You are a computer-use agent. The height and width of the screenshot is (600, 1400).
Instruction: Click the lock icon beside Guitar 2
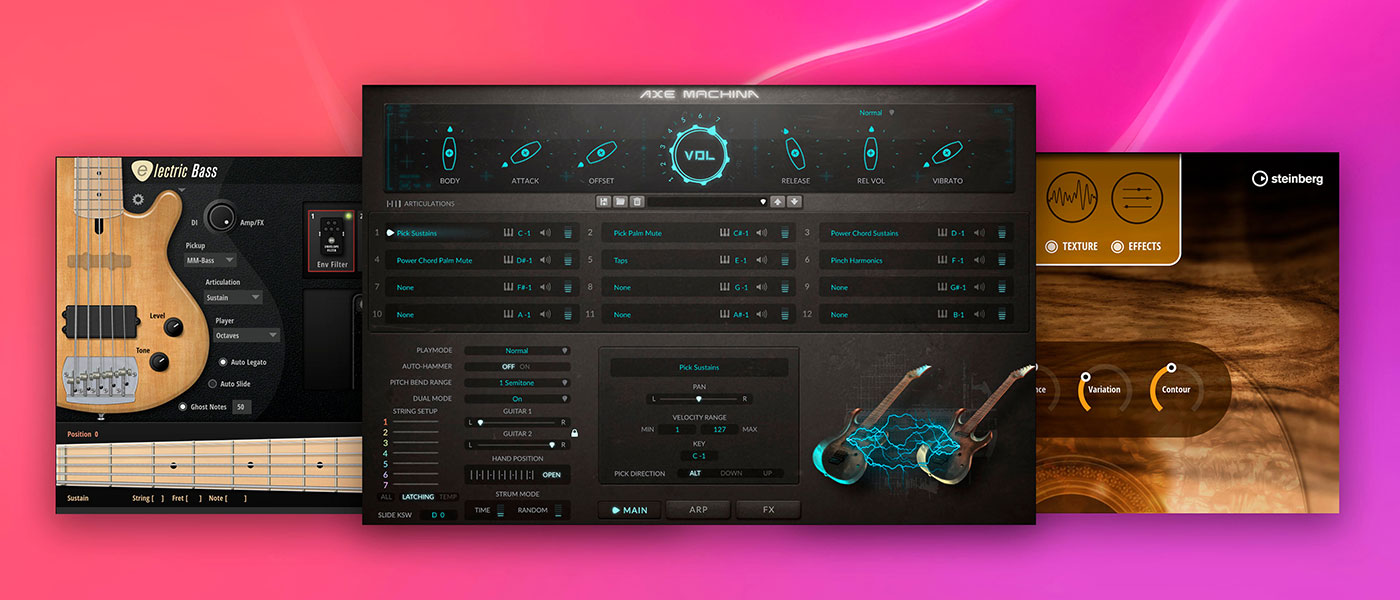(574, 433)
